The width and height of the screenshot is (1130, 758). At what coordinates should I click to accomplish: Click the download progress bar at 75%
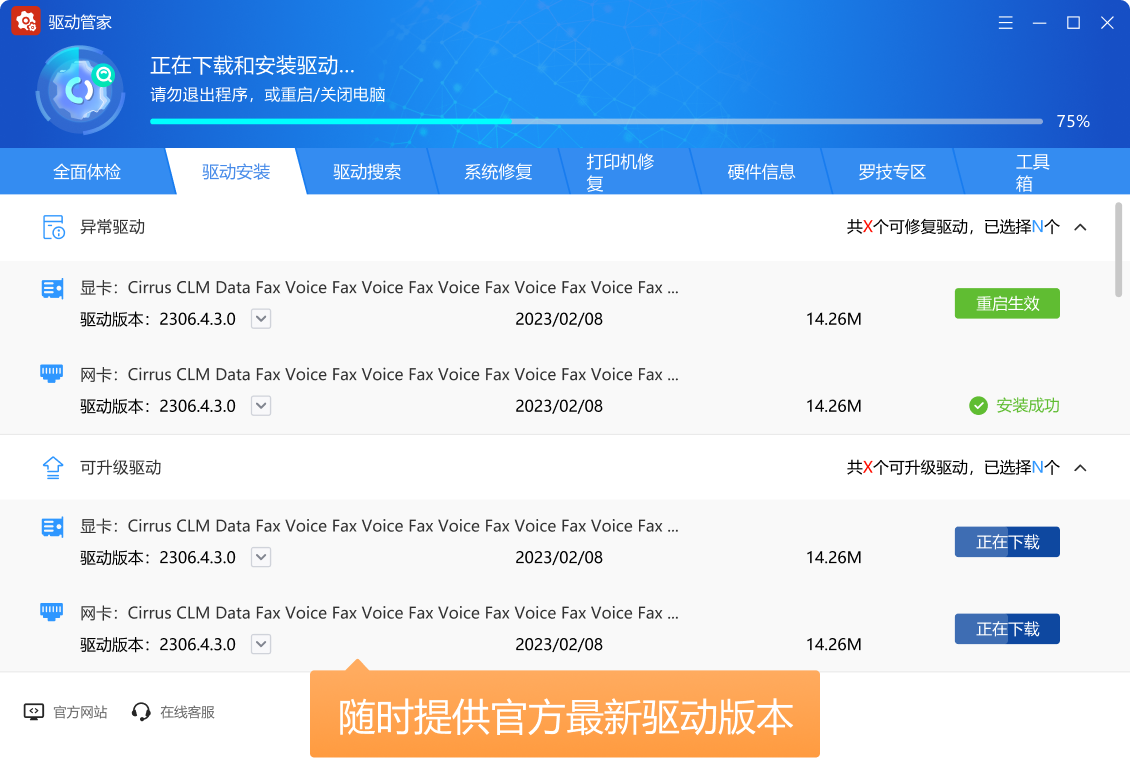[x=596, y=121]
